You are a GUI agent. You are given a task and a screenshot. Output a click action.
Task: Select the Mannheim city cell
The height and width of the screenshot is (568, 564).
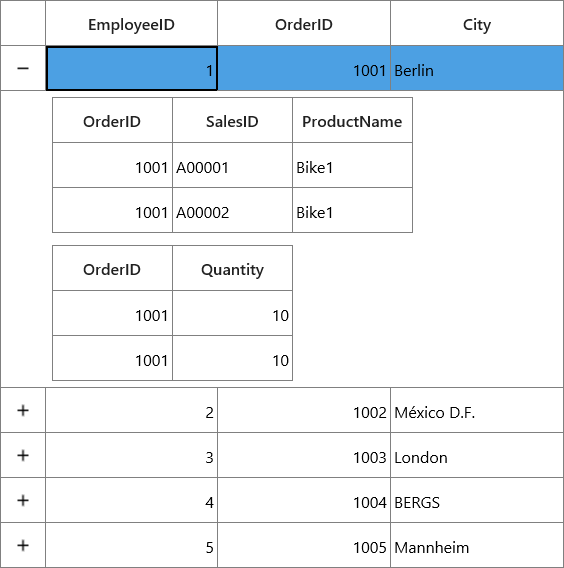(477, 545)
